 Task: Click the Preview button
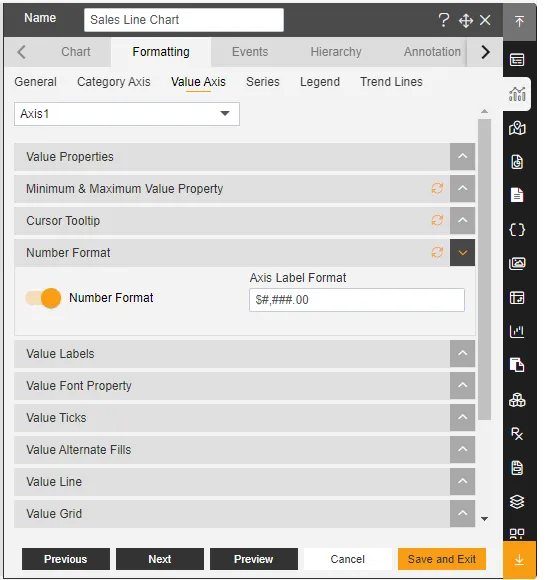click(253, 559)
